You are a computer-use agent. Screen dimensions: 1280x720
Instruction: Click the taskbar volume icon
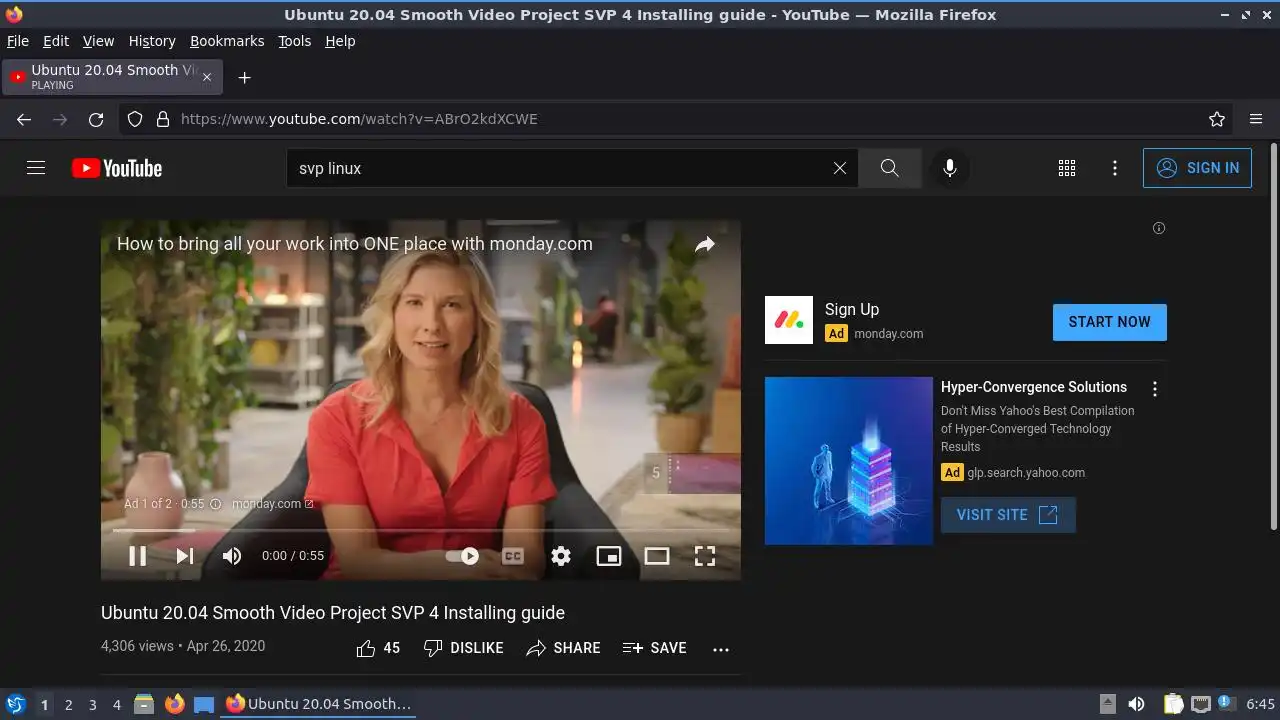(x=1136, y=704)
